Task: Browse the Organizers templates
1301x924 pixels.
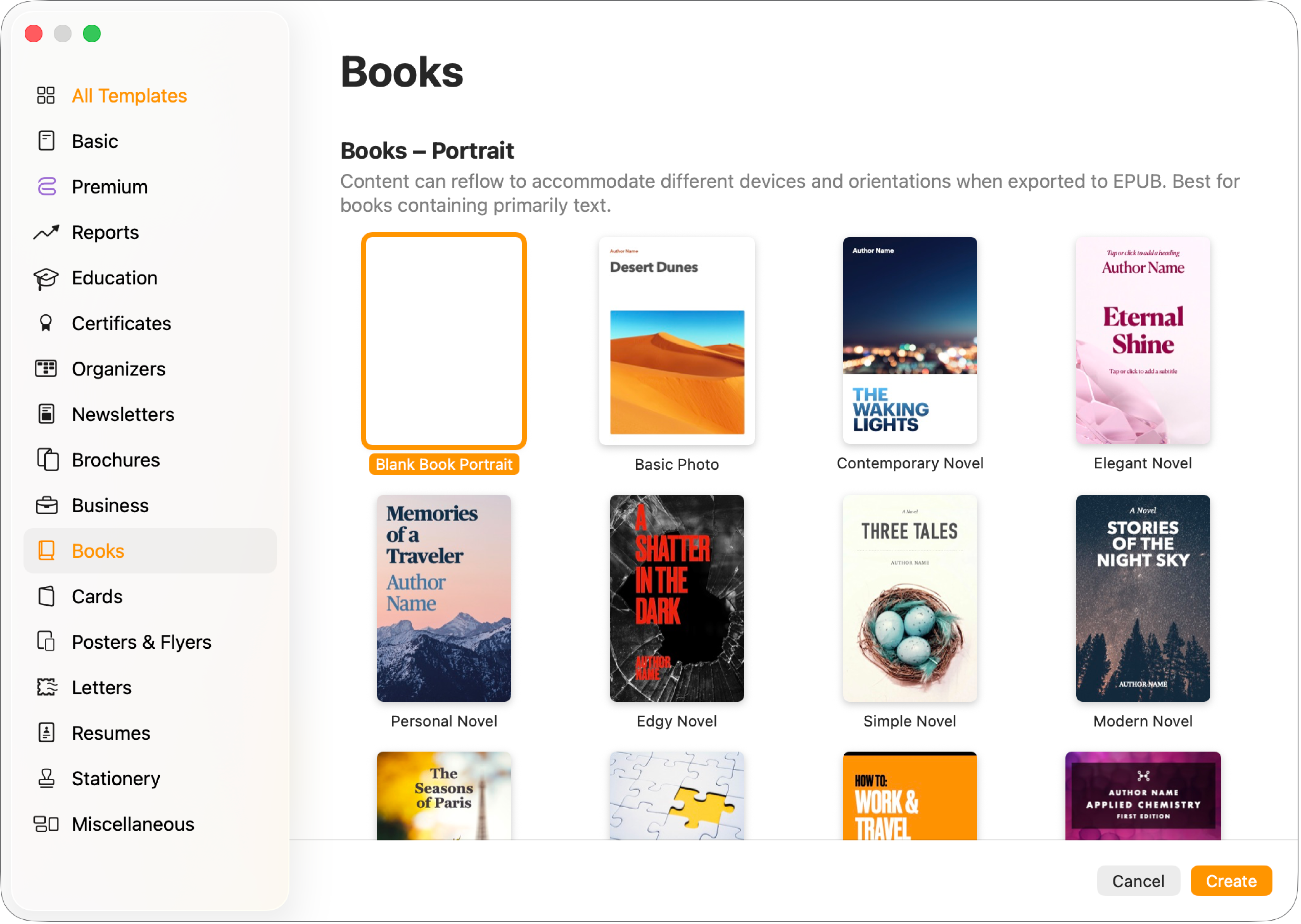Action: (118, 369)
